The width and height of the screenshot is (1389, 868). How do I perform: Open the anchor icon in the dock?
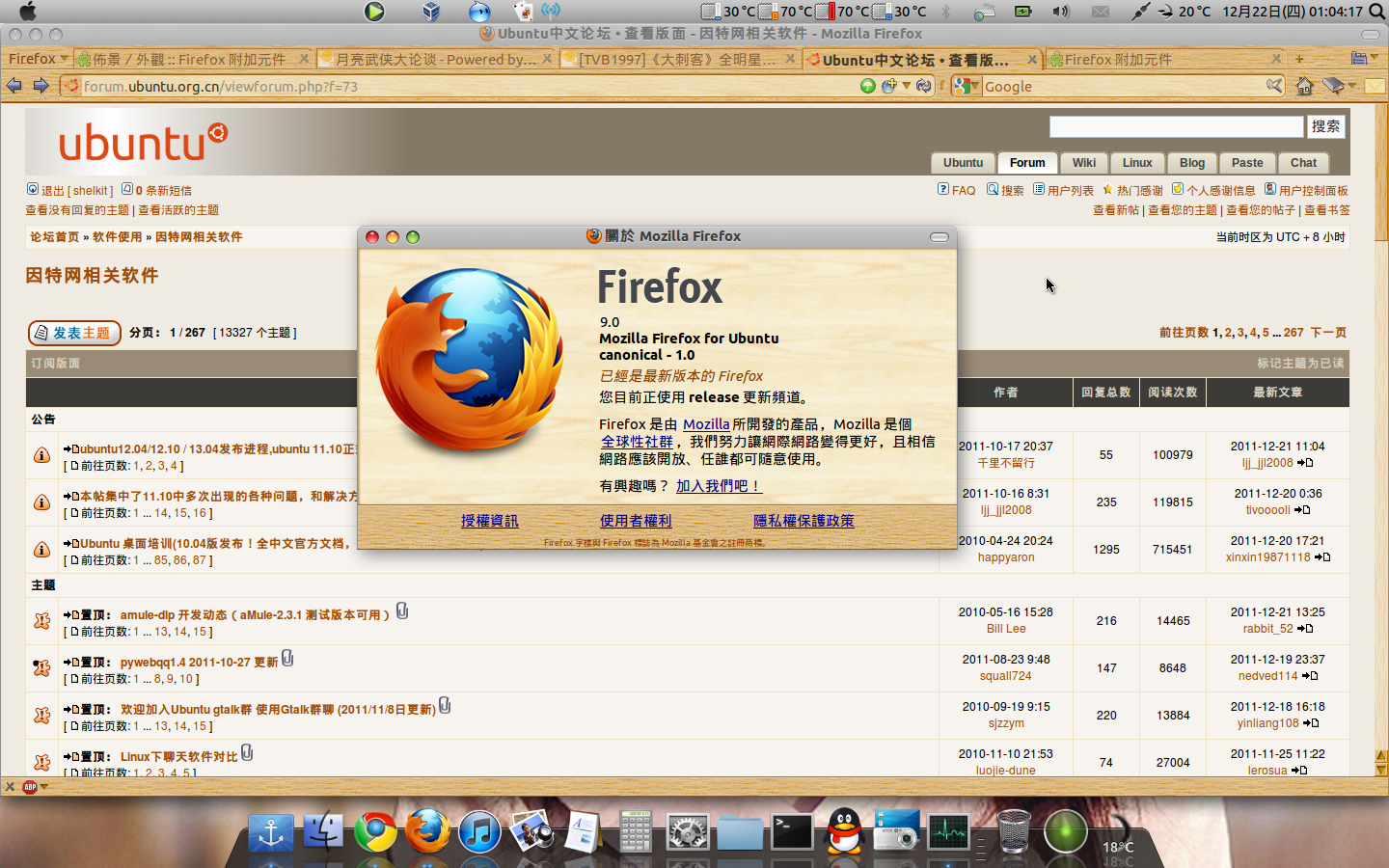pos(271,831)
